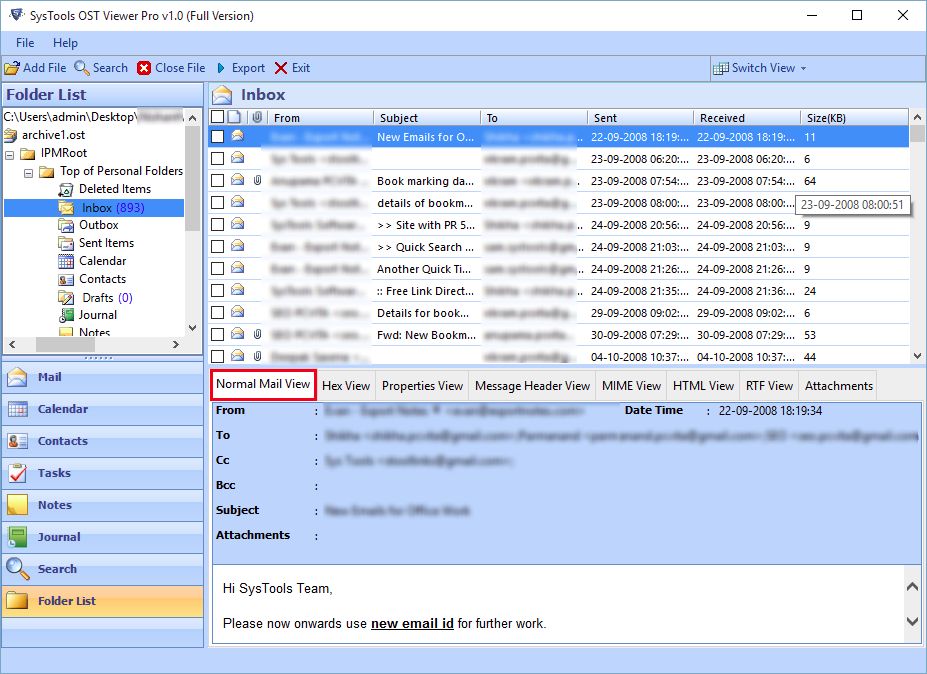Check the details of bookm... row checkbox
This screenshot has width=927, height=674.
click(x=218, y=202)
